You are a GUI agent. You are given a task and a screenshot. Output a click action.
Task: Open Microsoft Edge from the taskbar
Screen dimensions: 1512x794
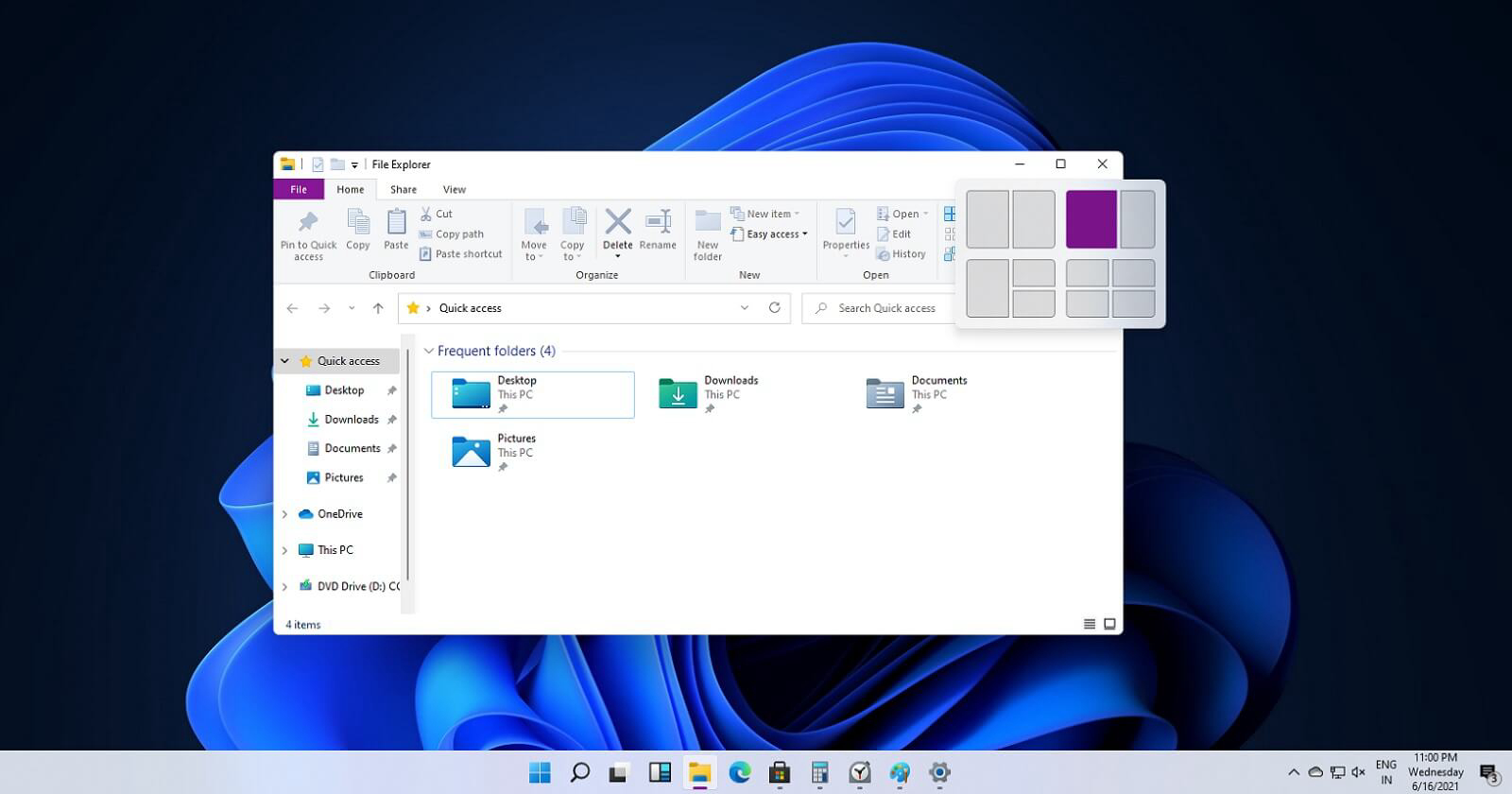(x=740, y=772)
